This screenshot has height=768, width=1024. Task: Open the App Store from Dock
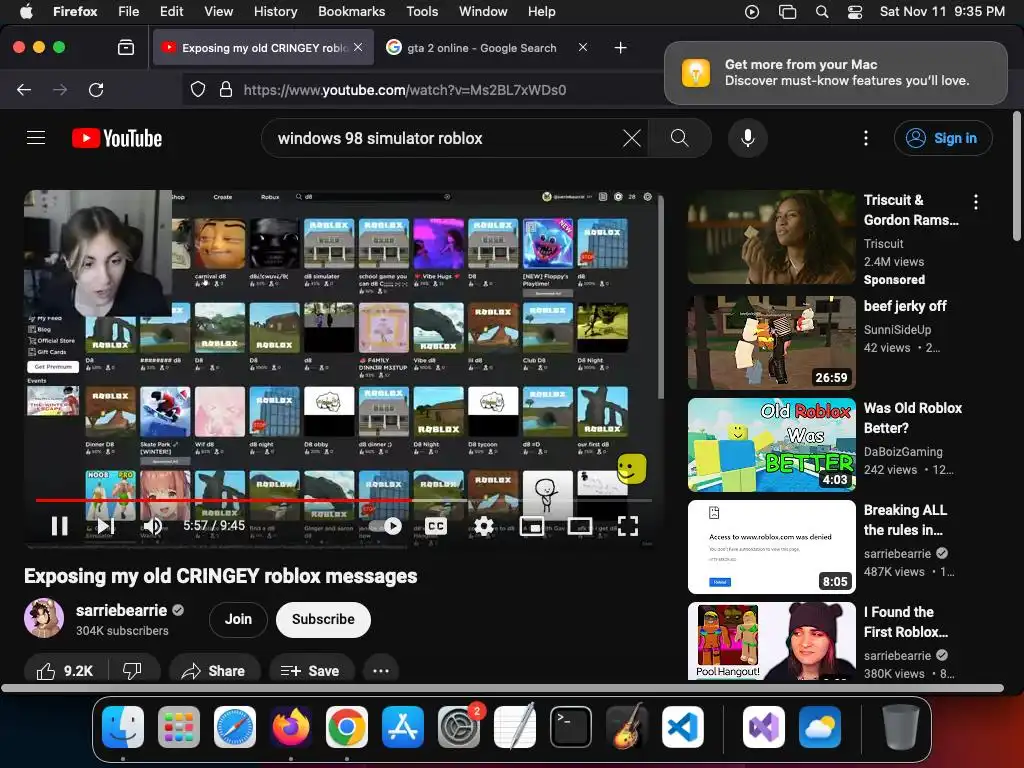[x=403, y=727]
